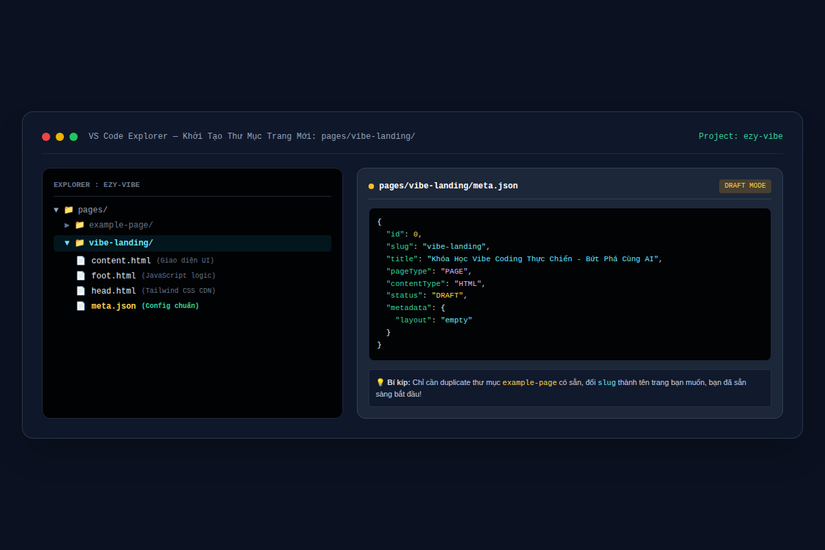Click the "id": 0 line
The width and height of the screenshot is (825, 550).
pyautogui.click(x=404, y=234)
